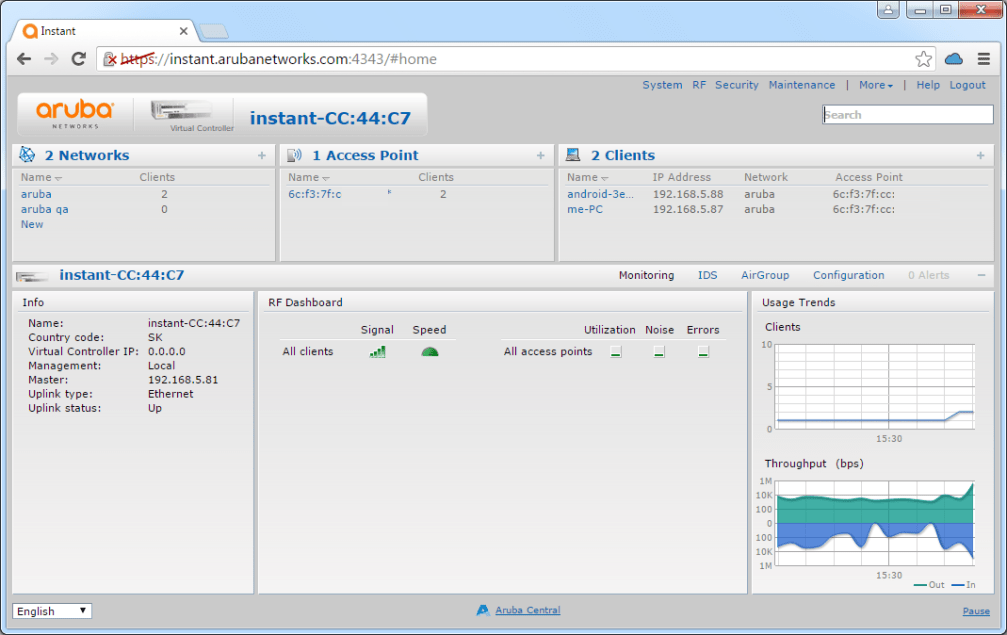The image size is (1007, 635).
Task: Pause the dashboard updates
Action: (976, 611)
